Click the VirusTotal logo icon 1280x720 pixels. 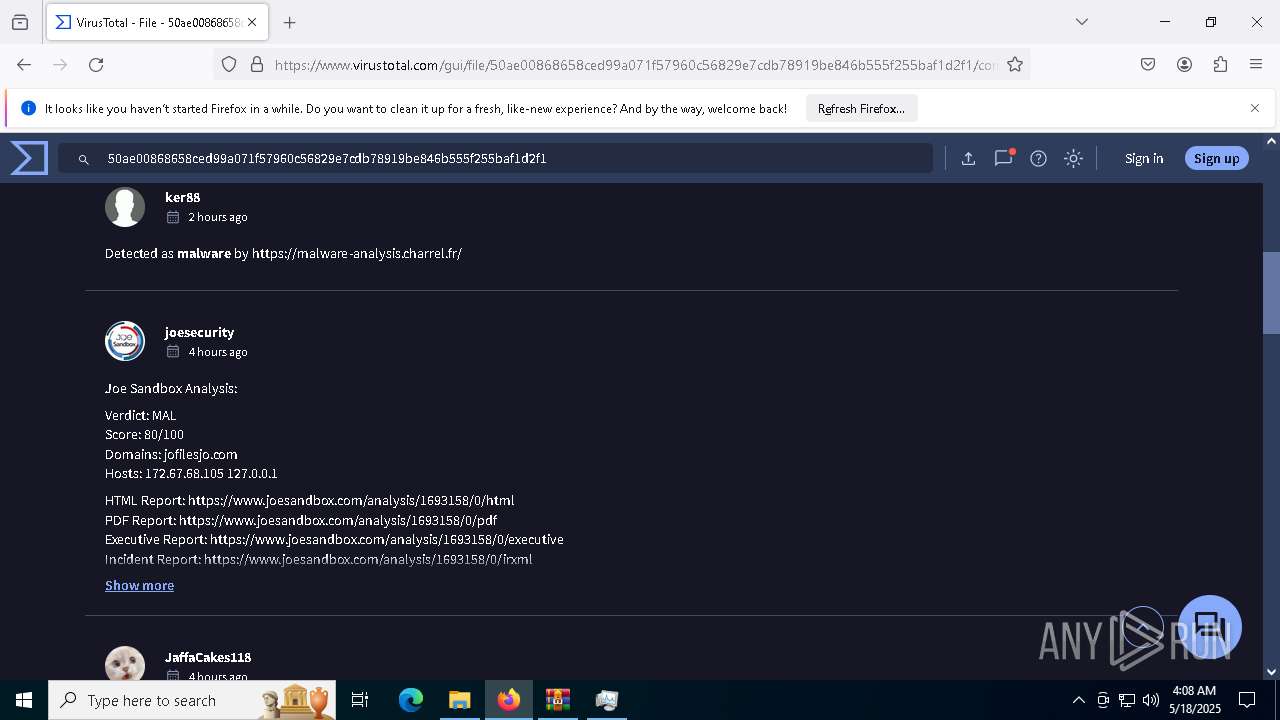point(29,158)
